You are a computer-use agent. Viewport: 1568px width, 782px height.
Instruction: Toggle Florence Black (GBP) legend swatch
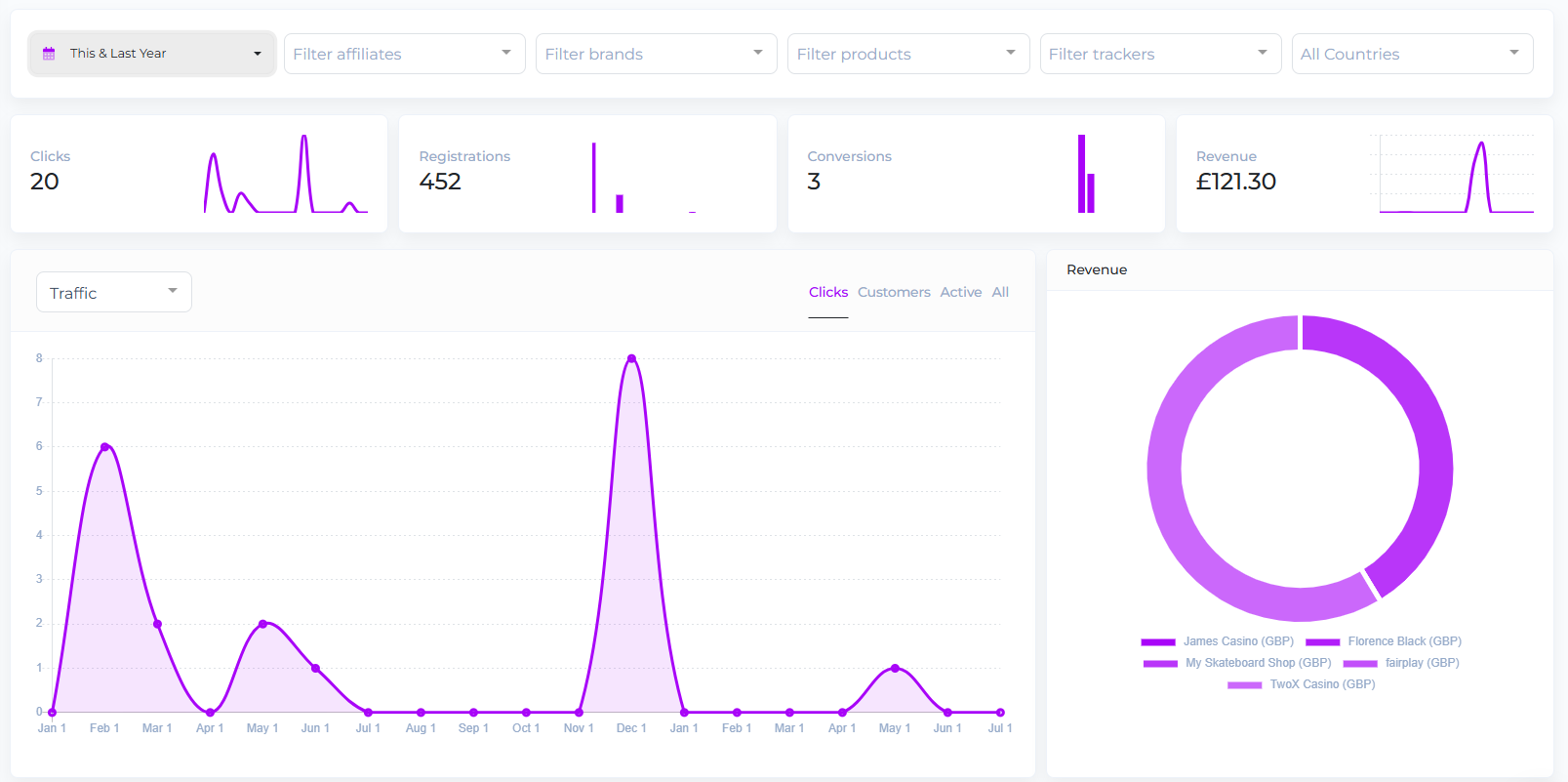click(1323, 642)
